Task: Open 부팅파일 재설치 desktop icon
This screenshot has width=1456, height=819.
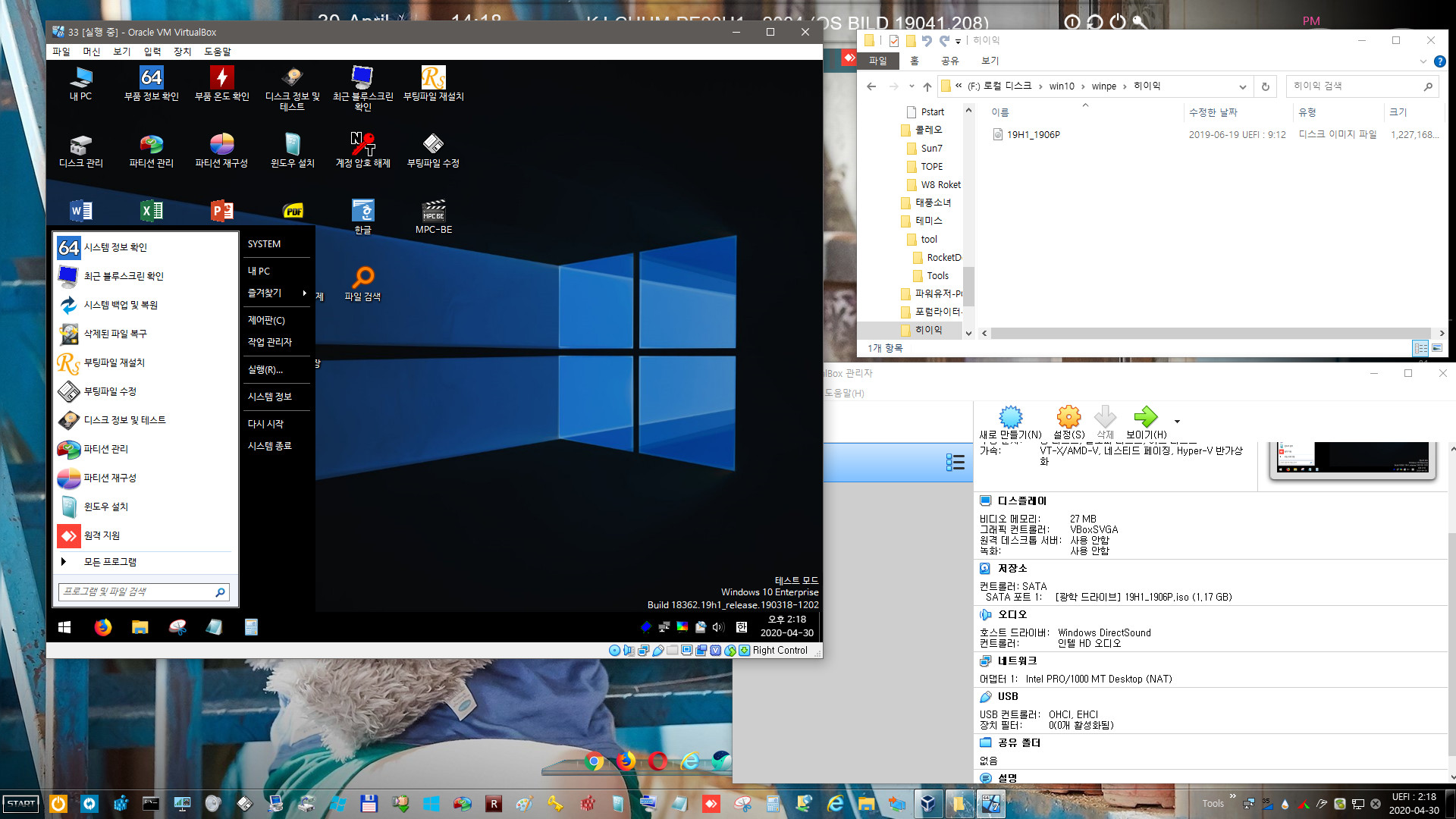Action: [433, 83]
